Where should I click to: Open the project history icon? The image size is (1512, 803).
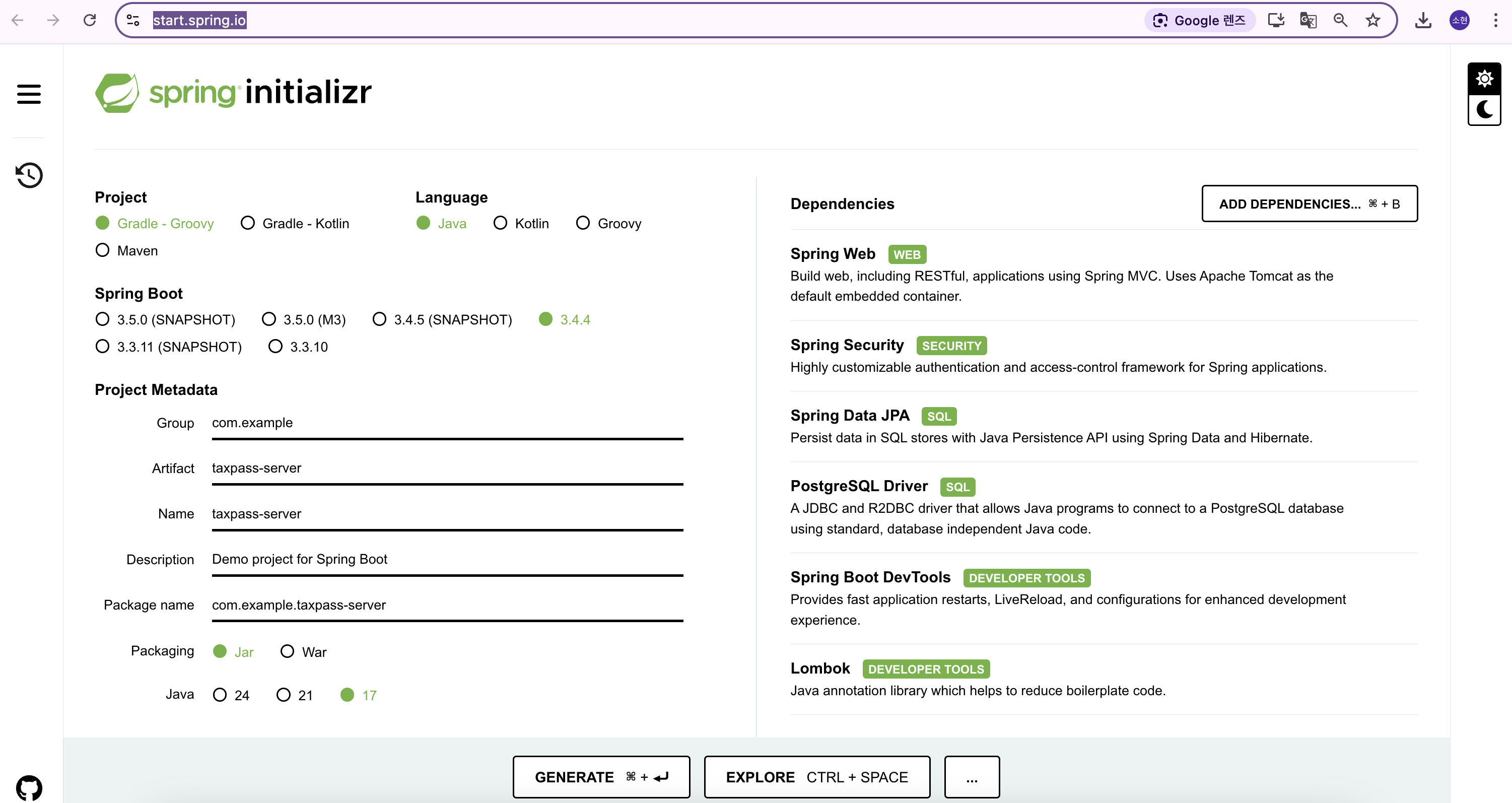[29, 175]
